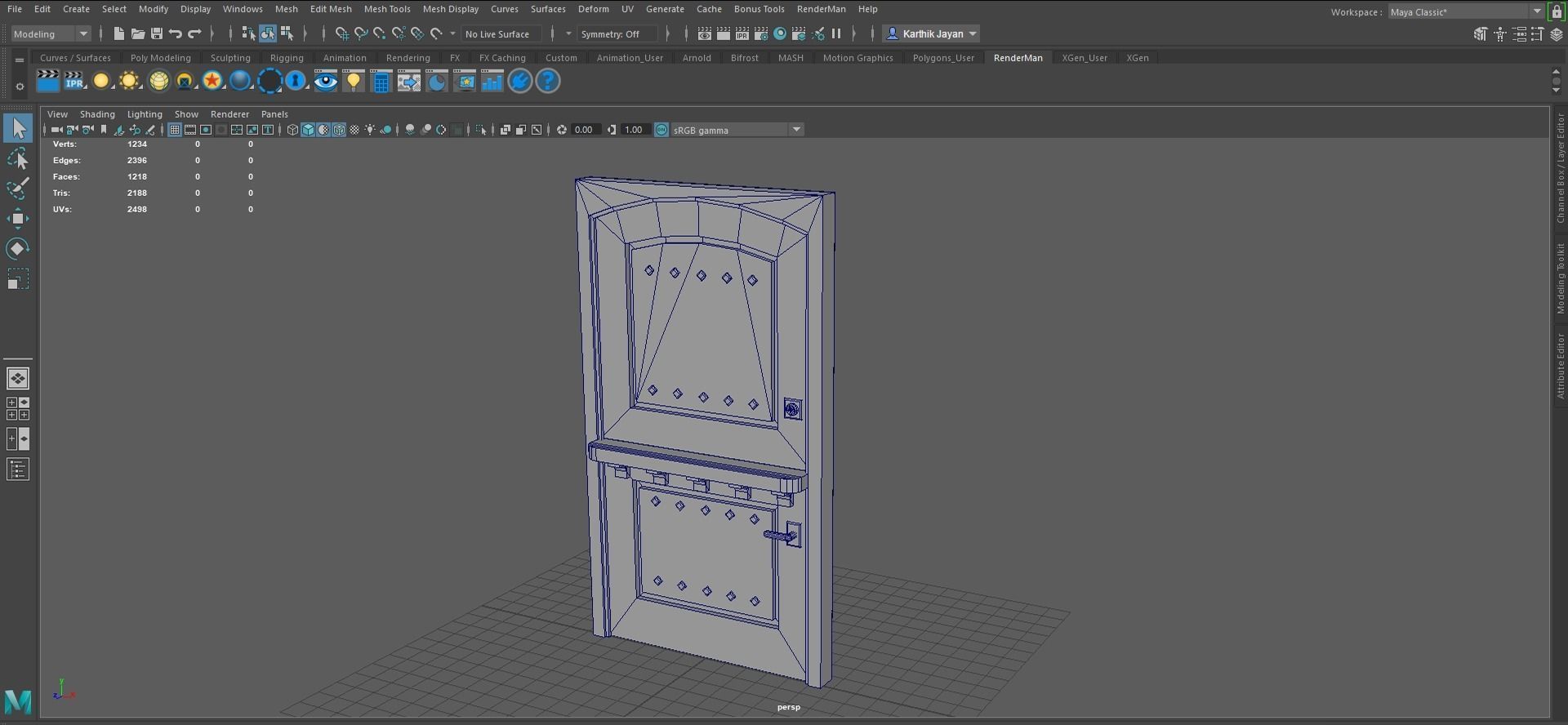
Task: Start IPR render from RenderMan shelf
Action: pyautogui.click(x=74, y=81)
